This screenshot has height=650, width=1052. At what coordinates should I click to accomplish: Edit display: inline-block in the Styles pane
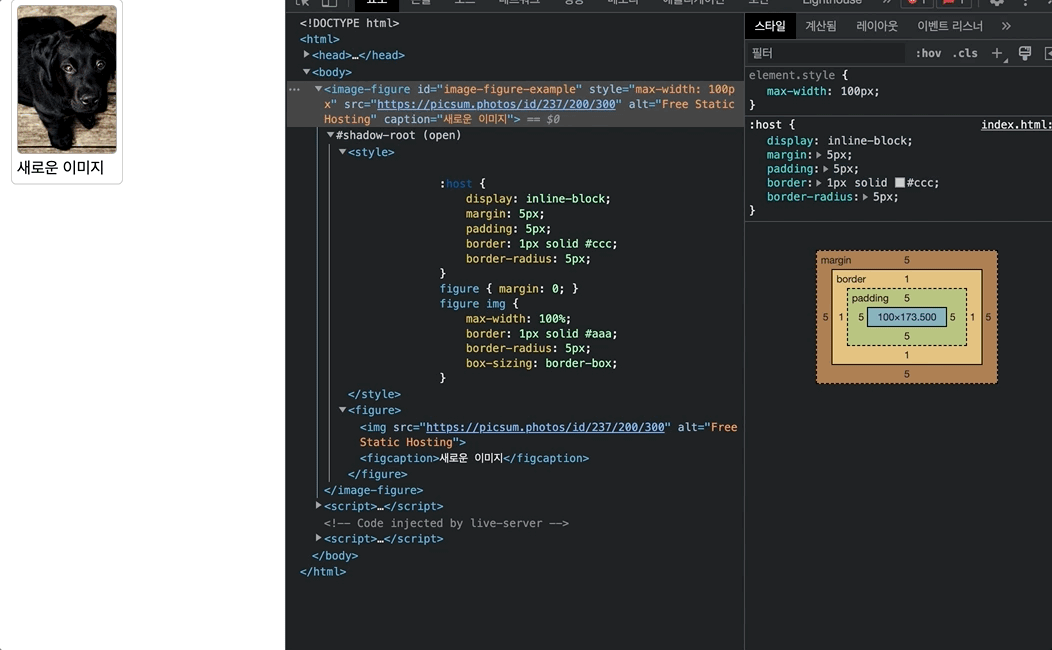[839, 141]
